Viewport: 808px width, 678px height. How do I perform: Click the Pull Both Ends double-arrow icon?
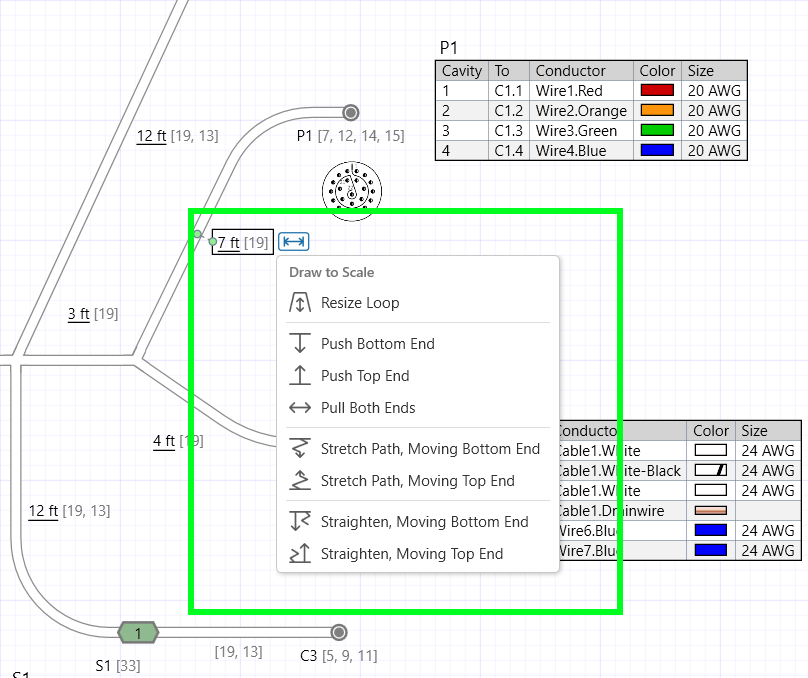[300, 408]
